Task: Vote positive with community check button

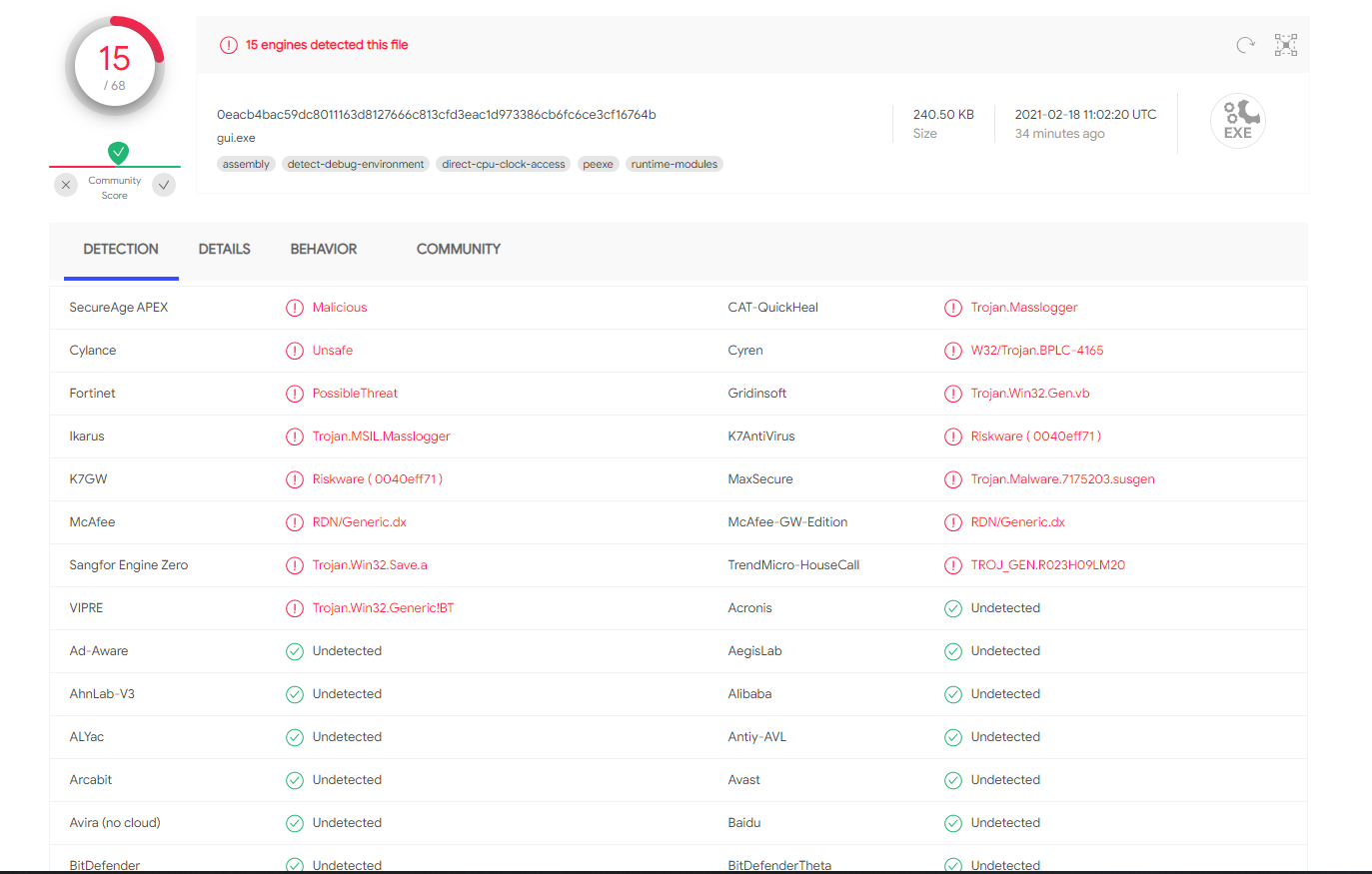Action: click(x=164, y=185)
